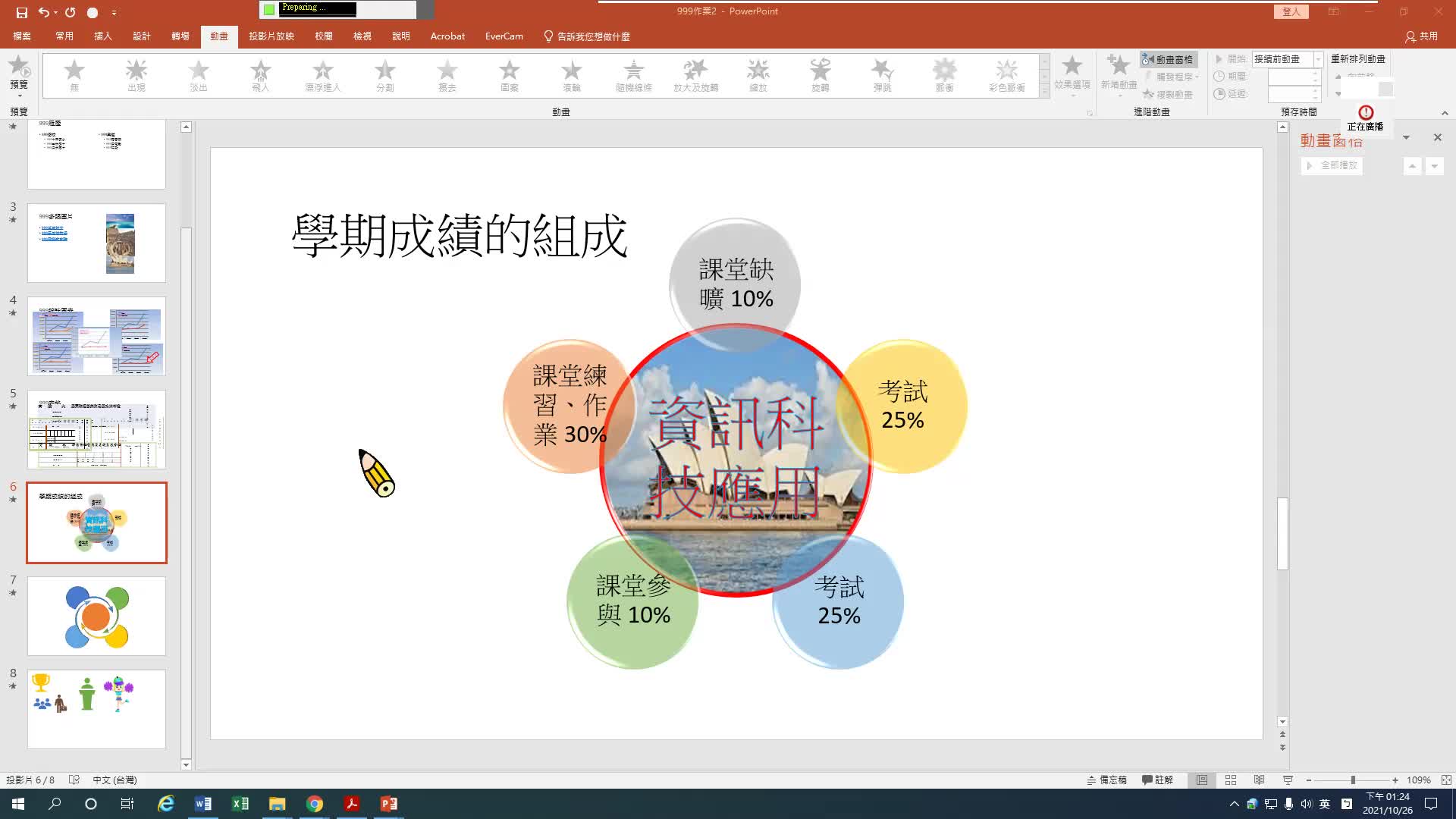Open the 常用 Home tab
Image resolution: width=1456 pixels, height=819 pixels.
click(64, 36)
